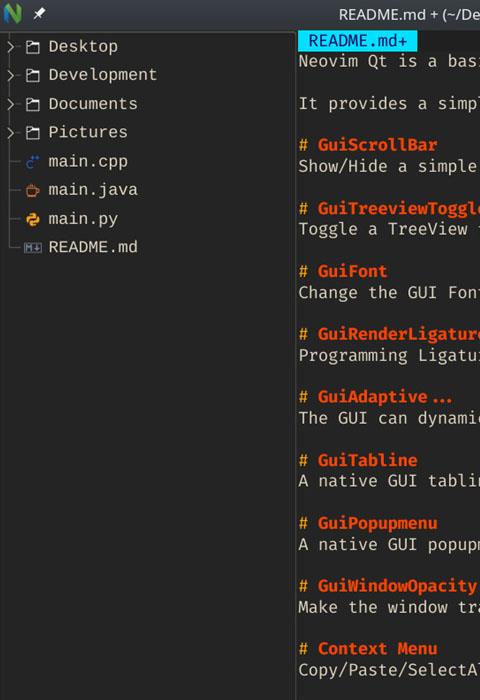Expand the Pictures folder chevron
This screenshot has height=700, width=480.
(11, 132)
